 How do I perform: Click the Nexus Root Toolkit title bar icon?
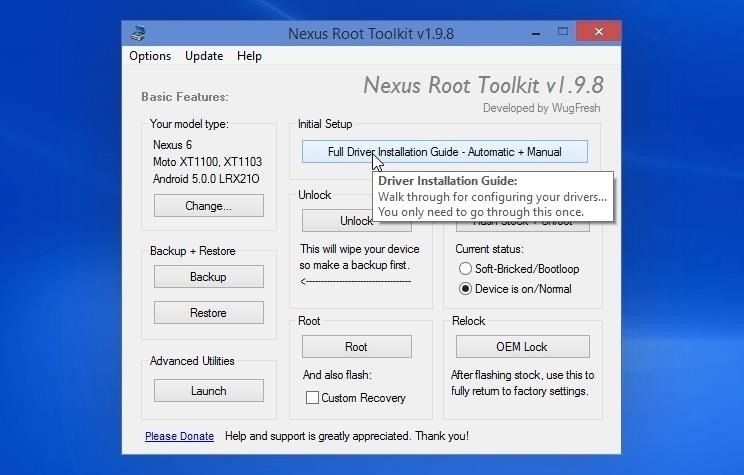(138, 34)
